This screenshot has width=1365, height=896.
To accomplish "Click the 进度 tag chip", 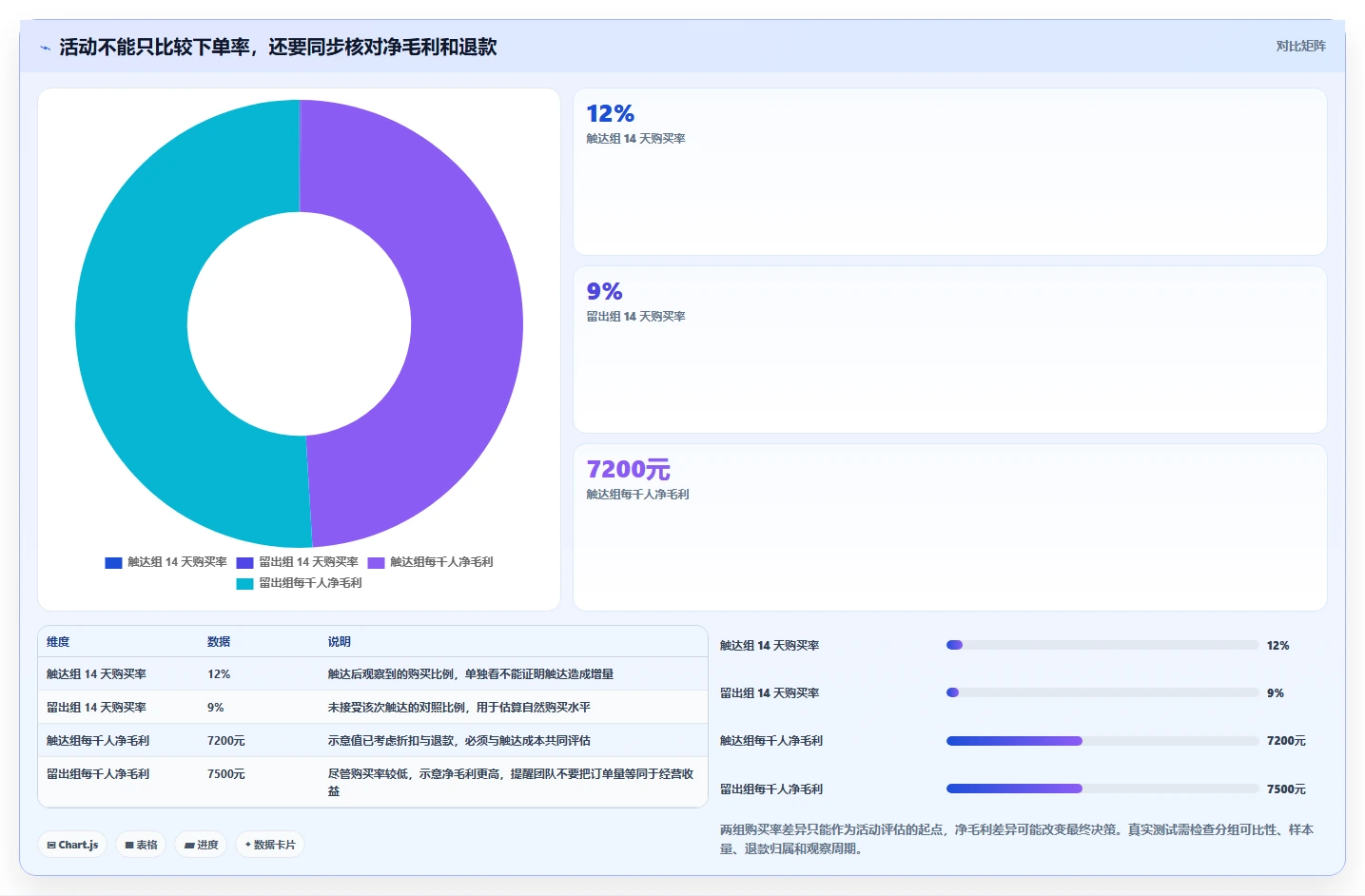I will click(201, 845).
